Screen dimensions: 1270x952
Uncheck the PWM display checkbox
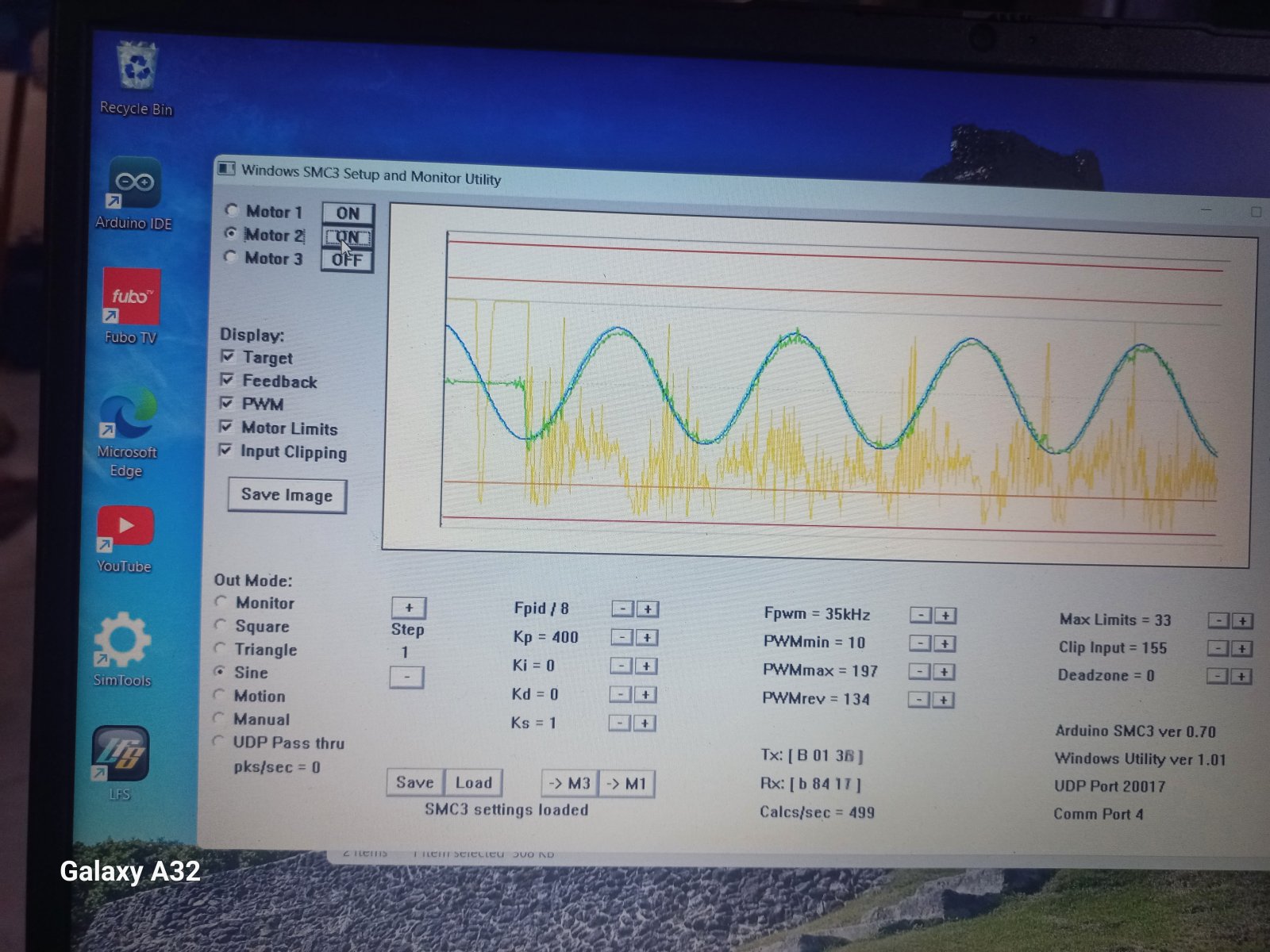227,403
